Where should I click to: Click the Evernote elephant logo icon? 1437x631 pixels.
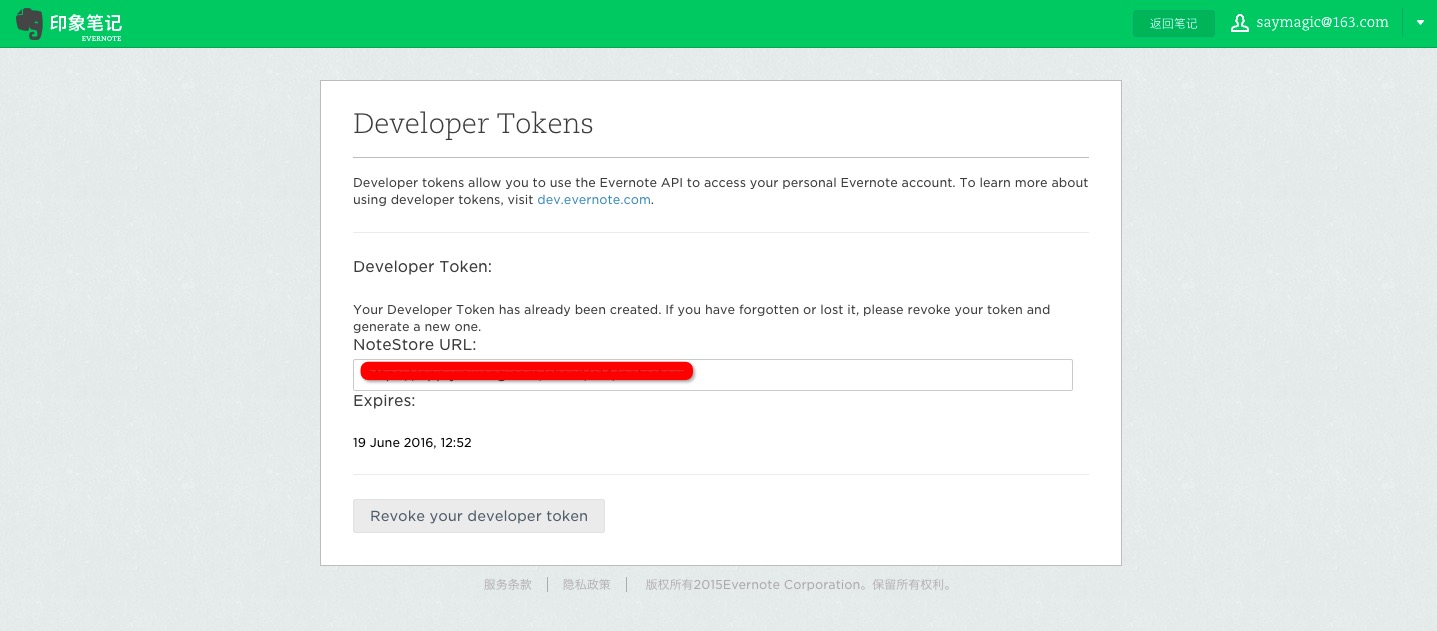point(30,24)
